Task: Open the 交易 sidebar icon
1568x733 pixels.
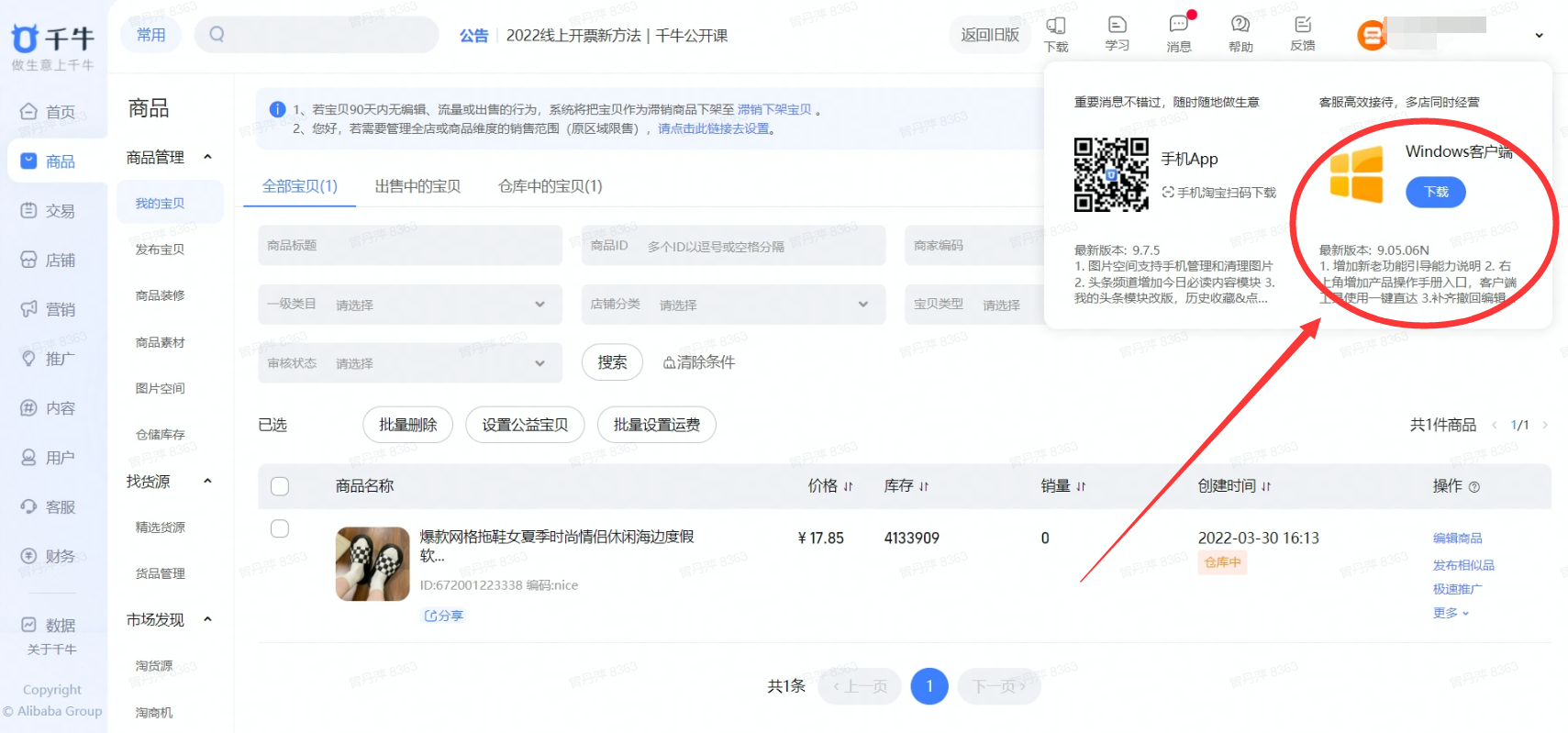Action: click(x=28, y=210)
